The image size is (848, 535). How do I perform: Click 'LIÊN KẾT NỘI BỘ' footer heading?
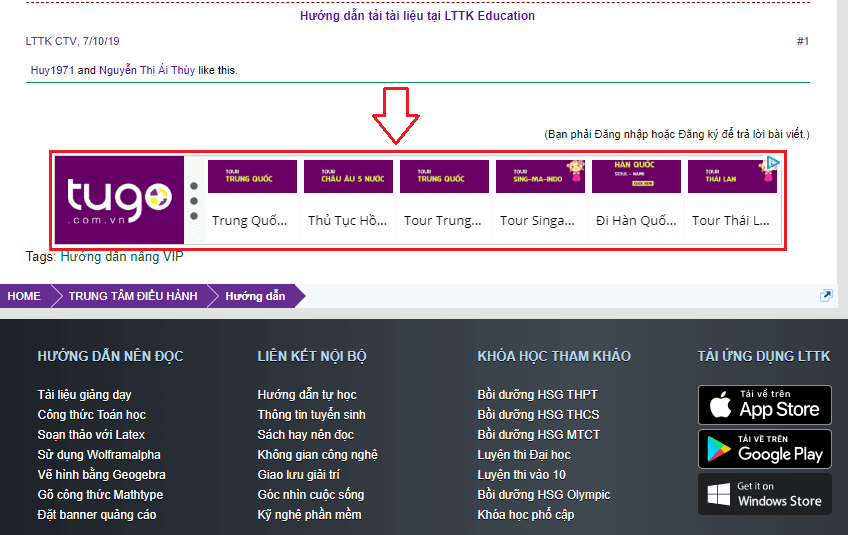click(x=312, y=356)
